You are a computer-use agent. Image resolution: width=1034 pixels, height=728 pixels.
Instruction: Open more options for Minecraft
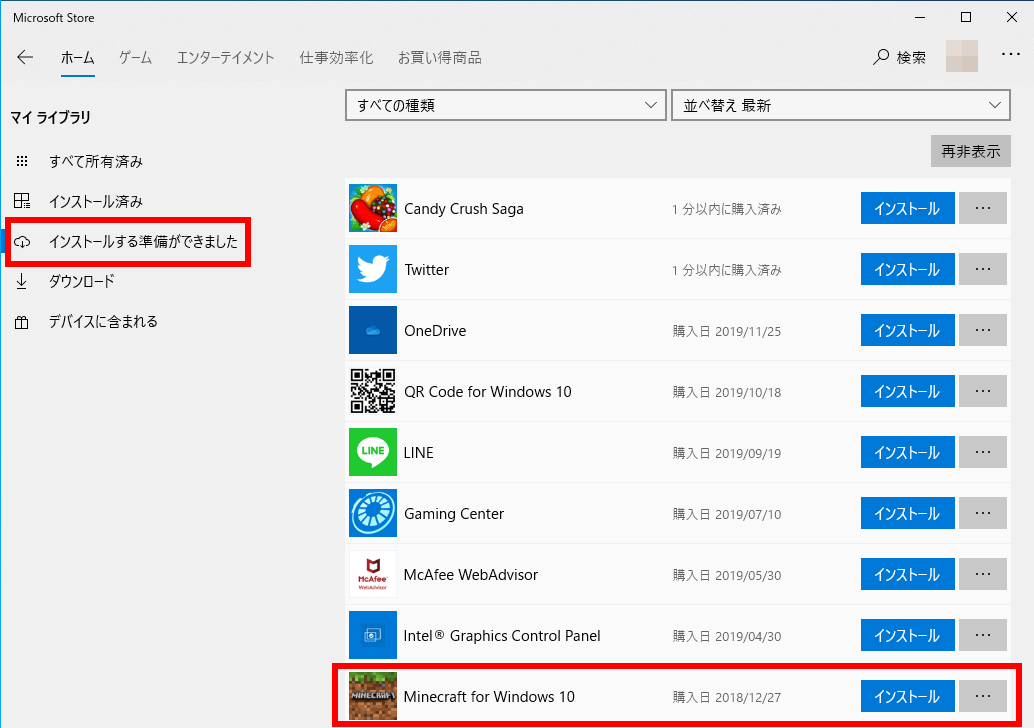[983, 696]
